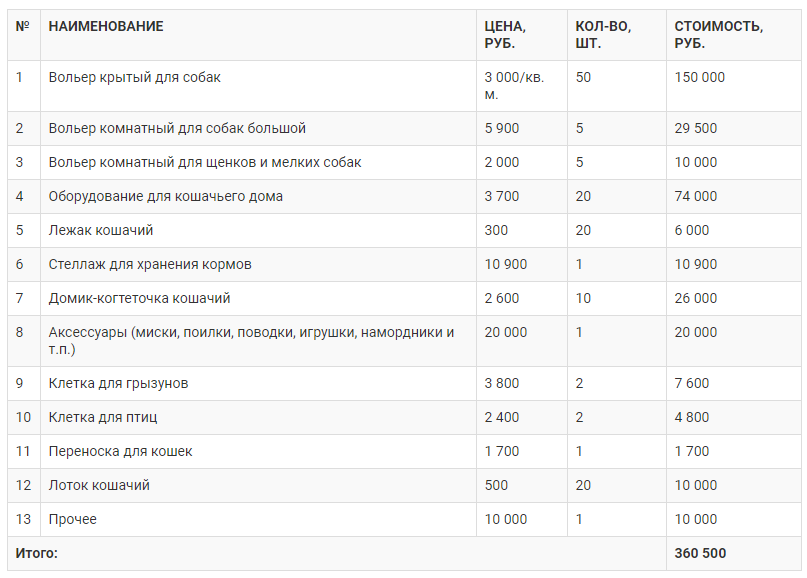
Task: Select the price cell 10 900
Action: click(522, 264)
